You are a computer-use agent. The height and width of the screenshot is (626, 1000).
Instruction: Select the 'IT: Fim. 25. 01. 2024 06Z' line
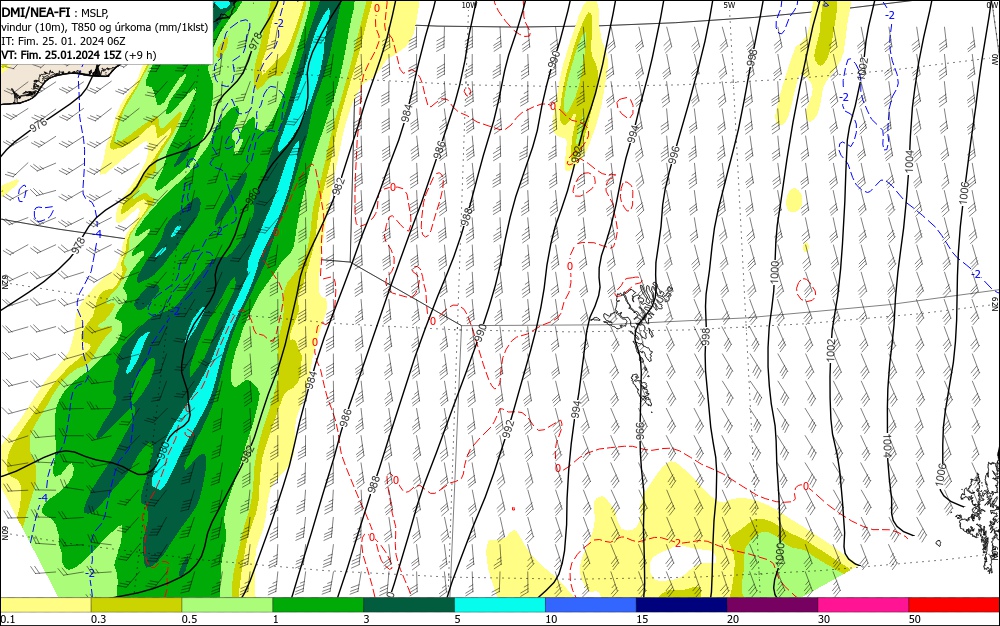[63, 41]
